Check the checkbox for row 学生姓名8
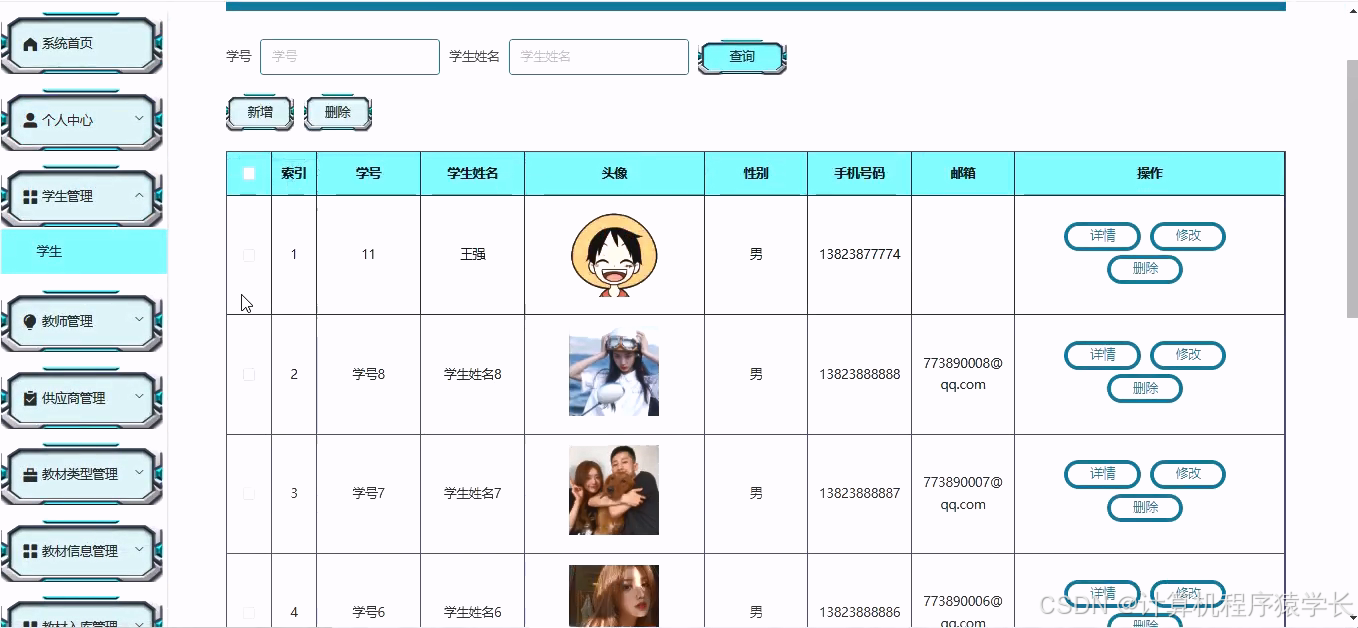 click(x=249, y=374)
